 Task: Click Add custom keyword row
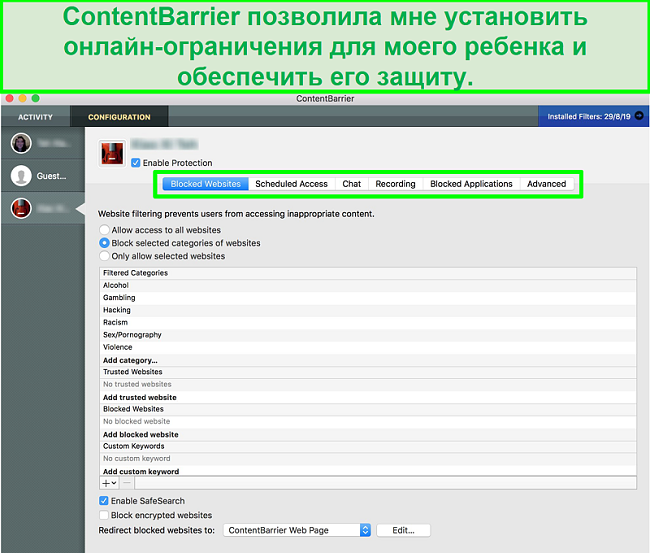[368, 471]
